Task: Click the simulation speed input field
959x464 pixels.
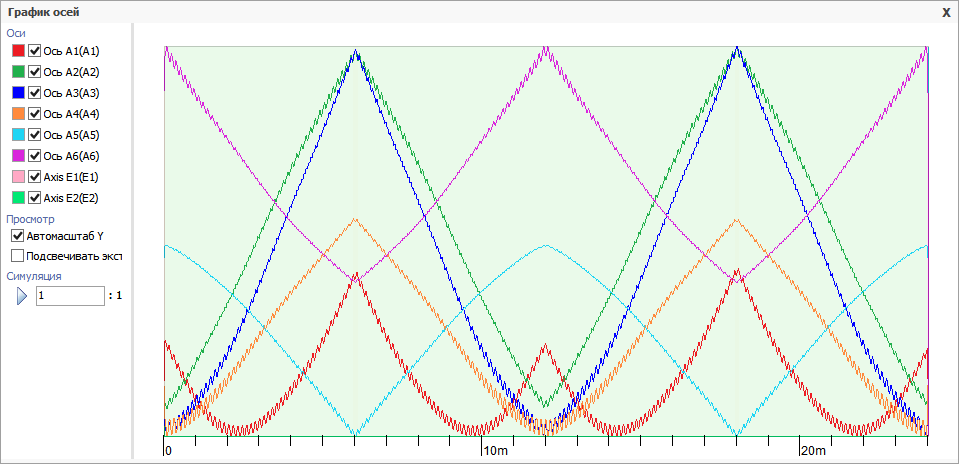Action: click(x=69, y=296)
